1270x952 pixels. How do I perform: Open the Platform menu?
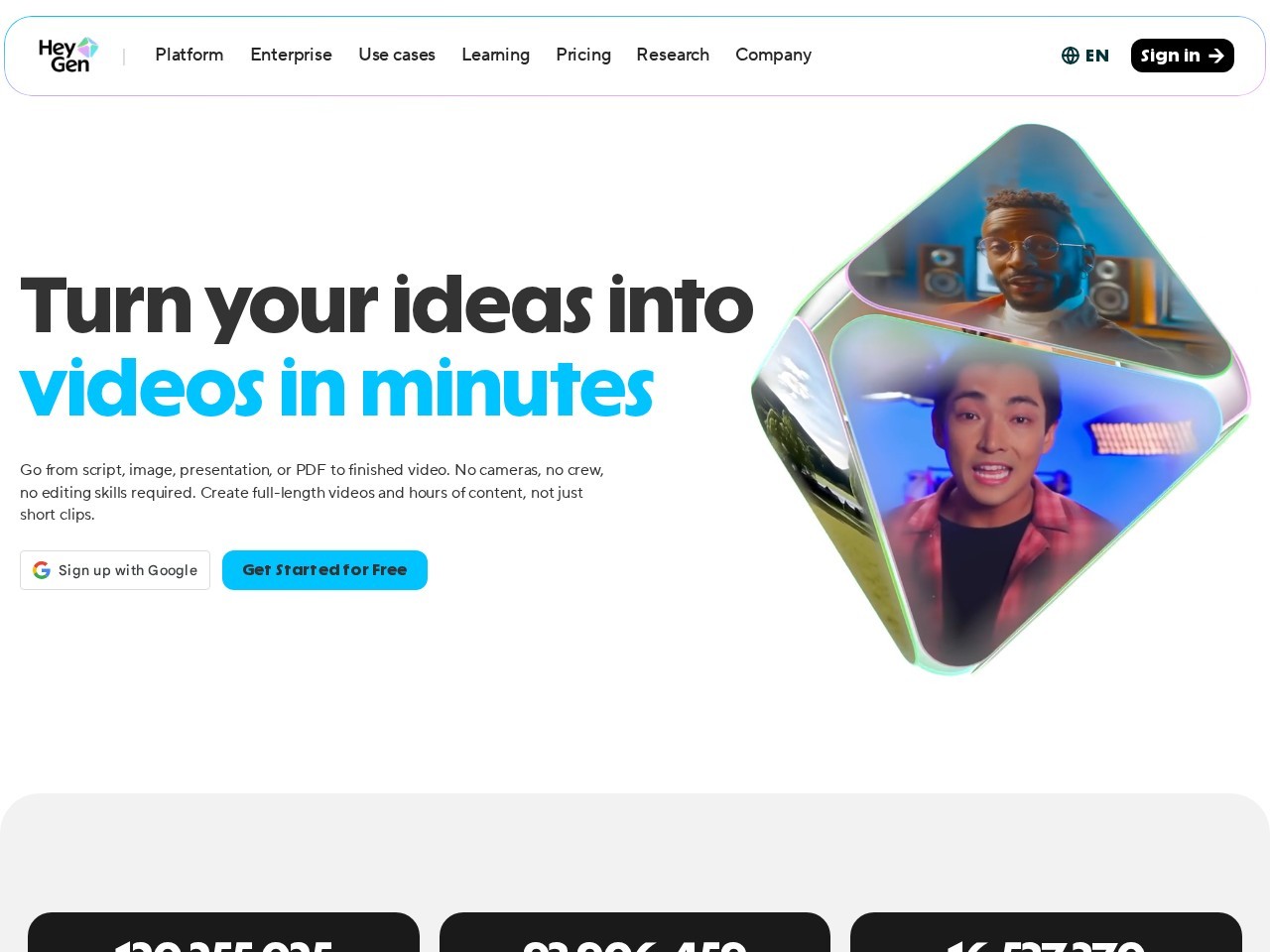point(190,55)
